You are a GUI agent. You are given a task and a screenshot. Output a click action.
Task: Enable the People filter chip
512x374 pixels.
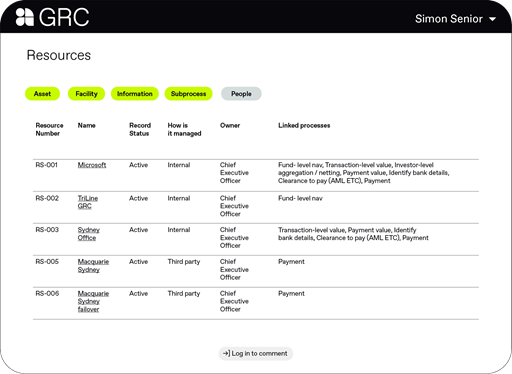click(x=241, y=94)
